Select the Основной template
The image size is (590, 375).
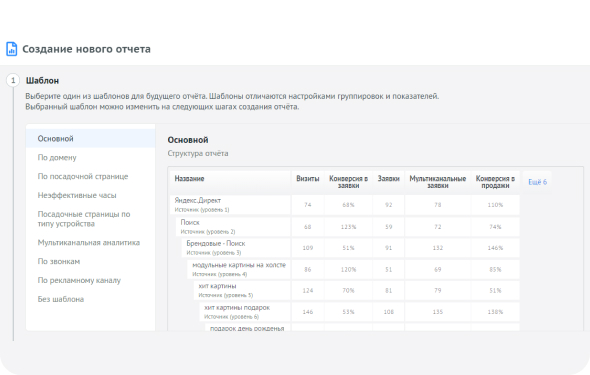pos(91,138)
